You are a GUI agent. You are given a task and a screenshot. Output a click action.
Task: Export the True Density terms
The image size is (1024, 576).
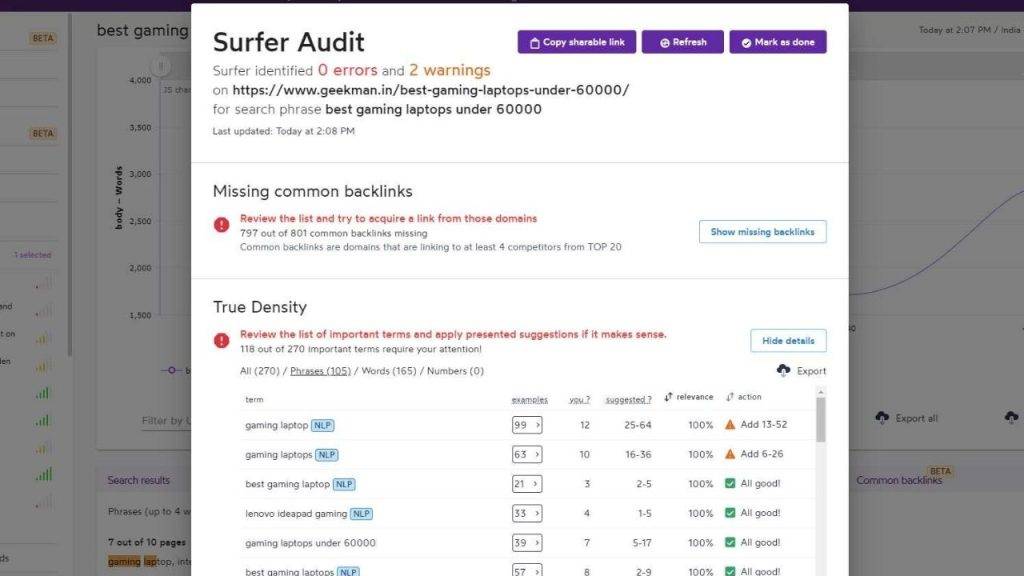click(x=801, y=371)
